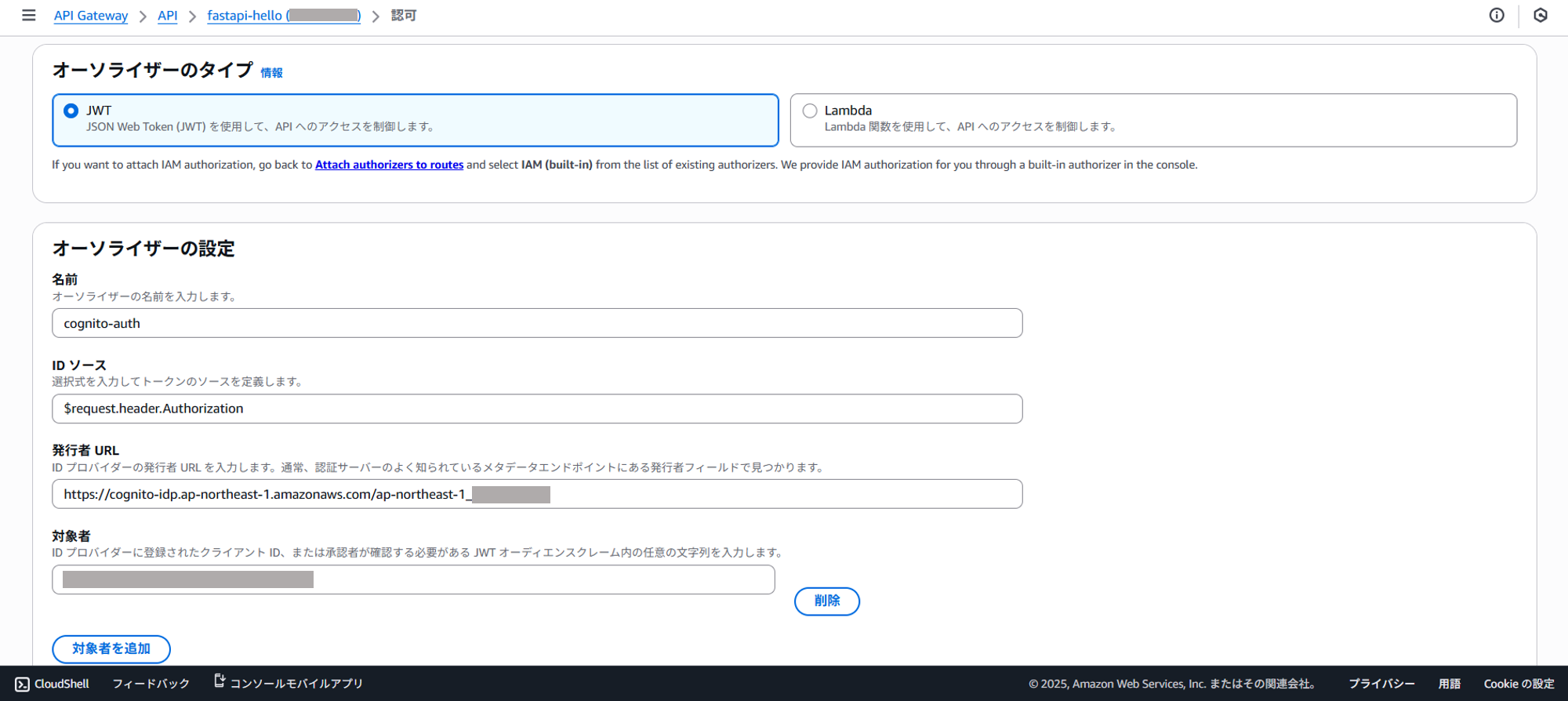
Task: Follow the Attach authorizers to routes link
Action: coord(390,165)
